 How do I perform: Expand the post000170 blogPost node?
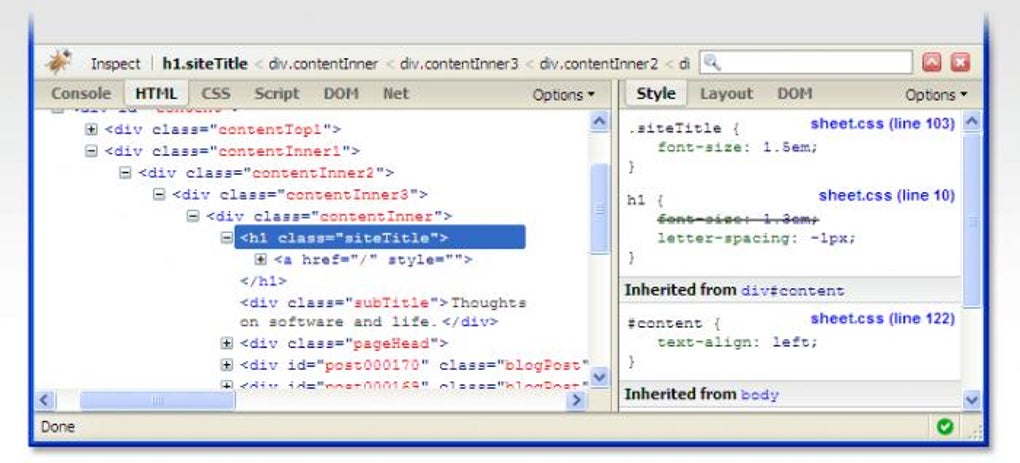(226, 365)
